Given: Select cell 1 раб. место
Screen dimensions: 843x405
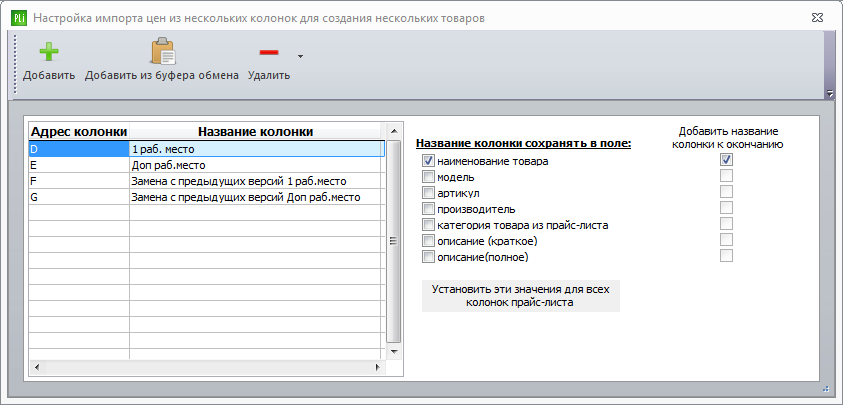Looking at the screenshot, I should 257,148.
